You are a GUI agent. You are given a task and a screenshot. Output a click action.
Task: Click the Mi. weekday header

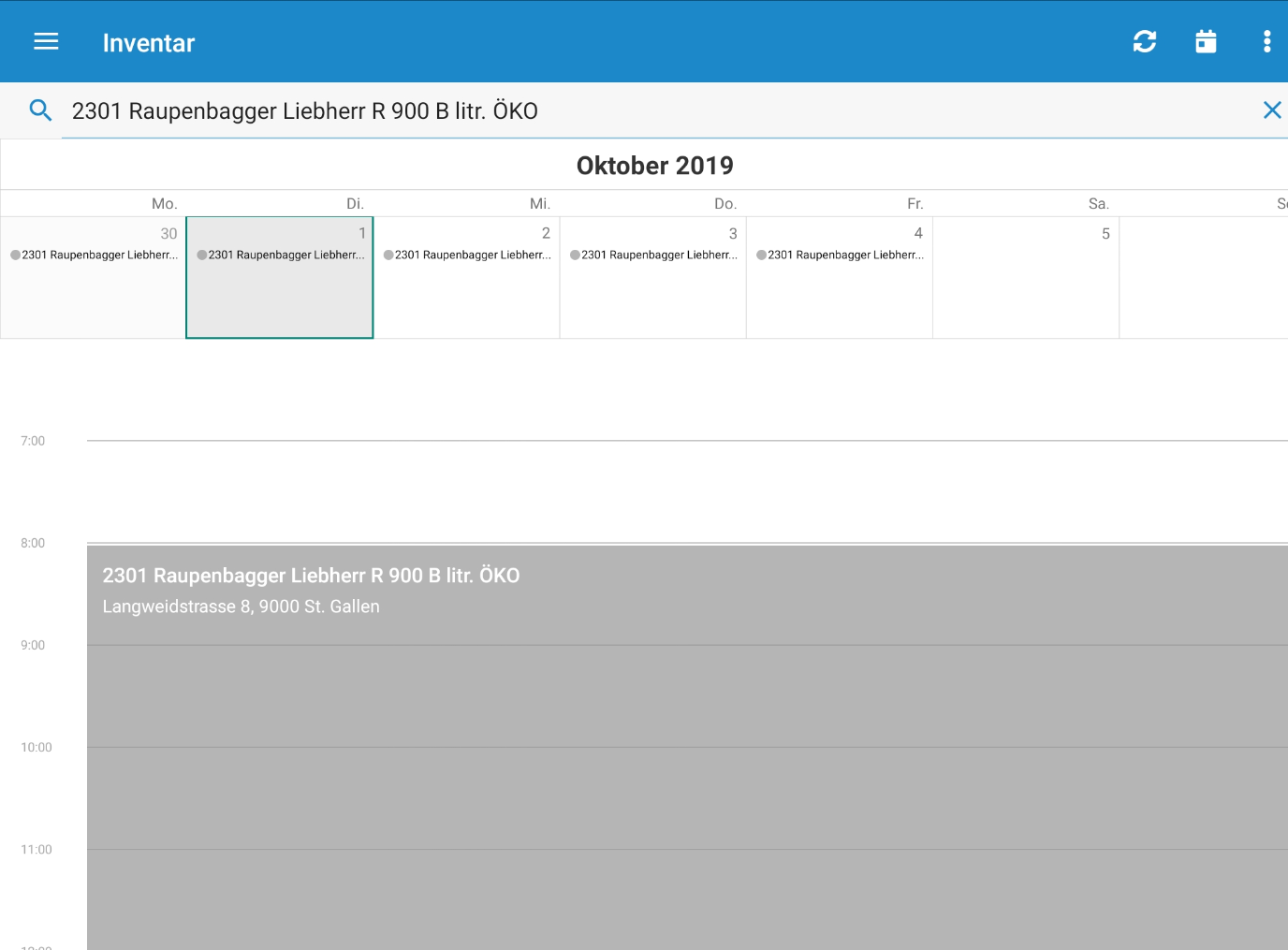(540, 203)
